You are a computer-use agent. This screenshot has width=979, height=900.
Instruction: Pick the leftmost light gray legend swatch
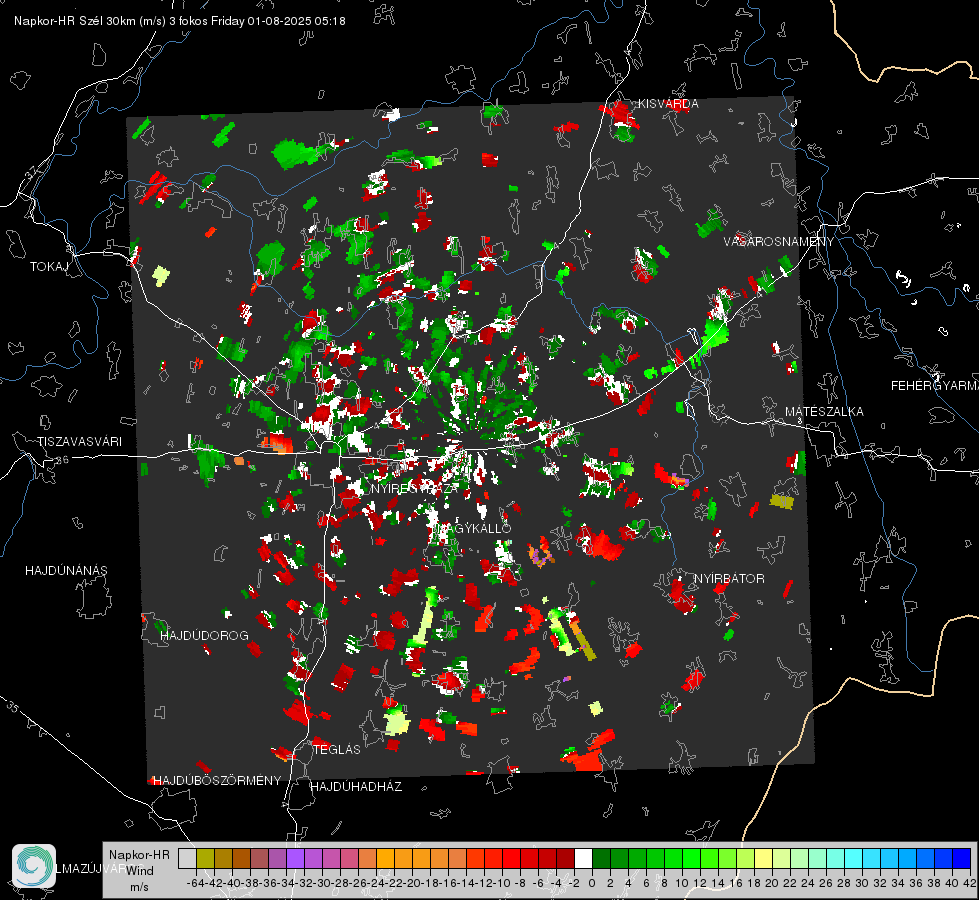[187, 858]
